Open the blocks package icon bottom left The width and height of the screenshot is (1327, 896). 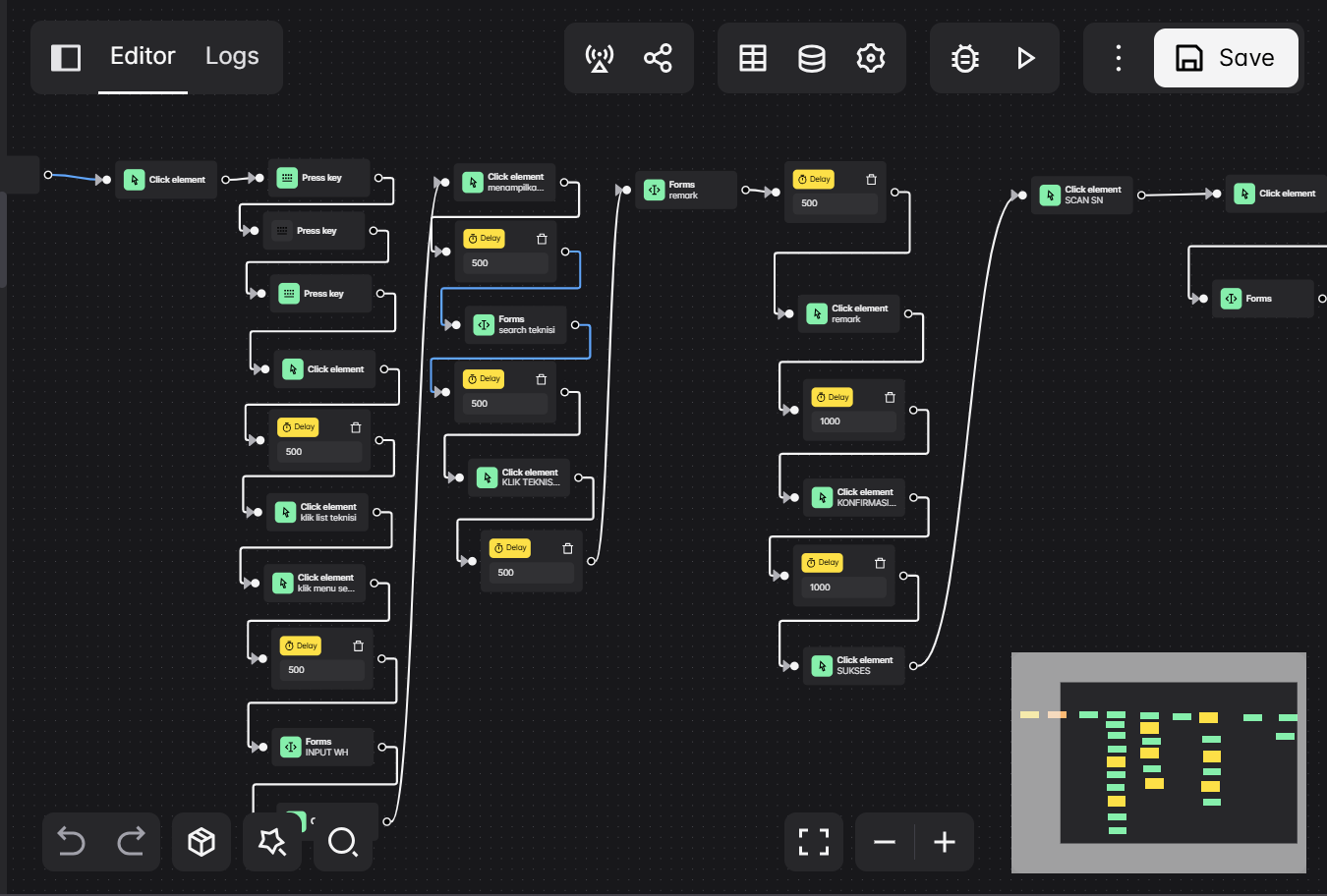[202, 842]
